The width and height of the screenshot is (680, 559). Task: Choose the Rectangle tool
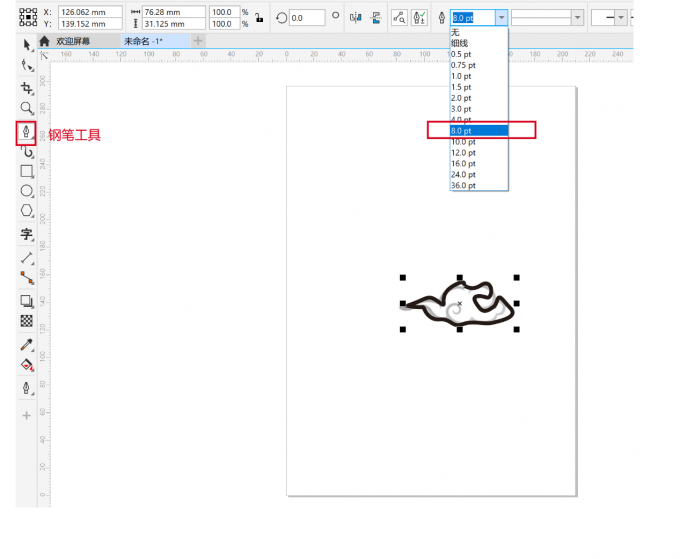(27, 171)
